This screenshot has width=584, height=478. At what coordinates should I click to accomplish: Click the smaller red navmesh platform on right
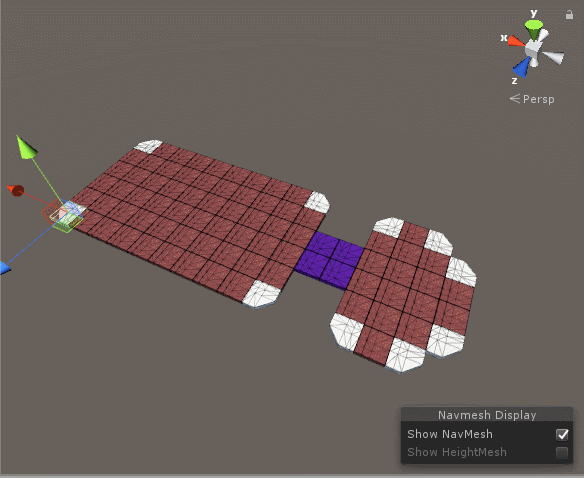click(x=404, y=294)
